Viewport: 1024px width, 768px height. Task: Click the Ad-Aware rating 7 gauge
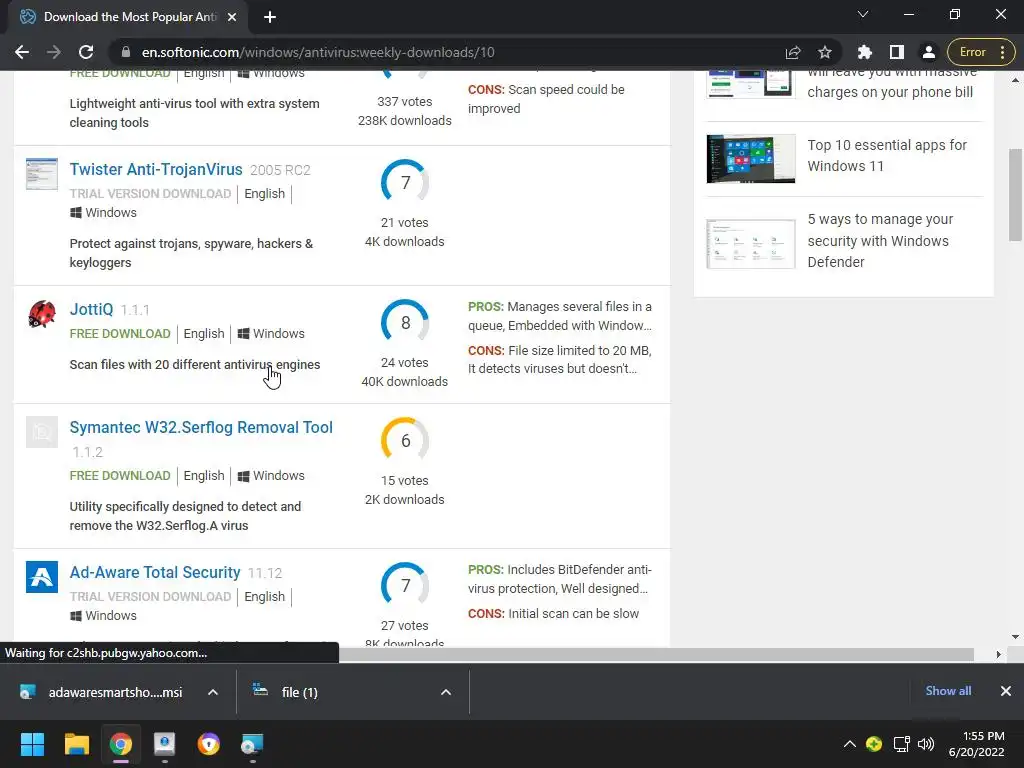pyautogui.click(x=405, y=585)
